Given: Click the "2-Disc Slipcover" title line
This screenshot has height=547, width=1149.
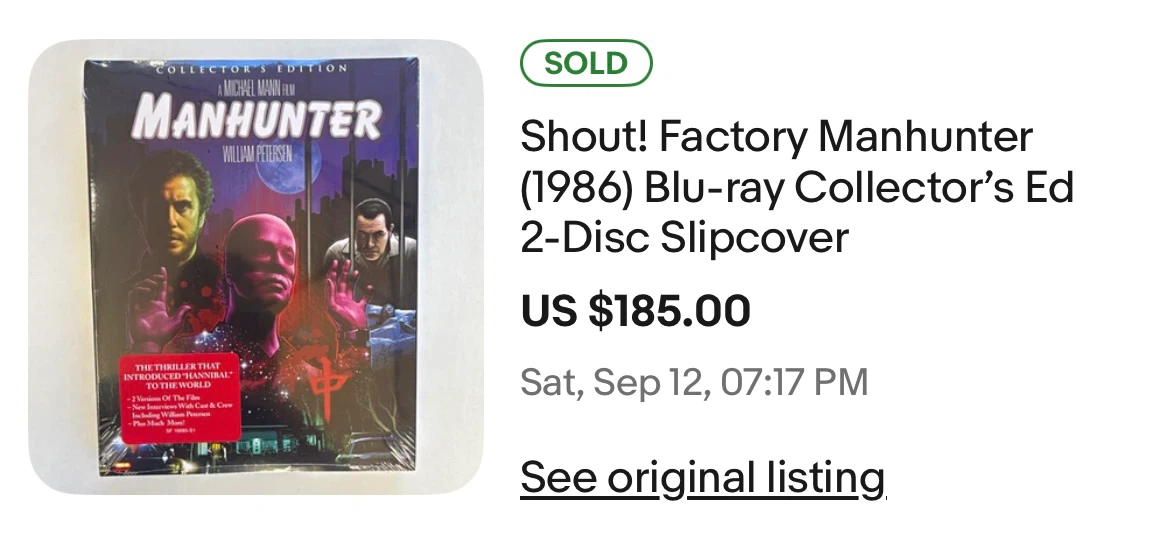Looking at the screenshot, I should pos(684,238).
